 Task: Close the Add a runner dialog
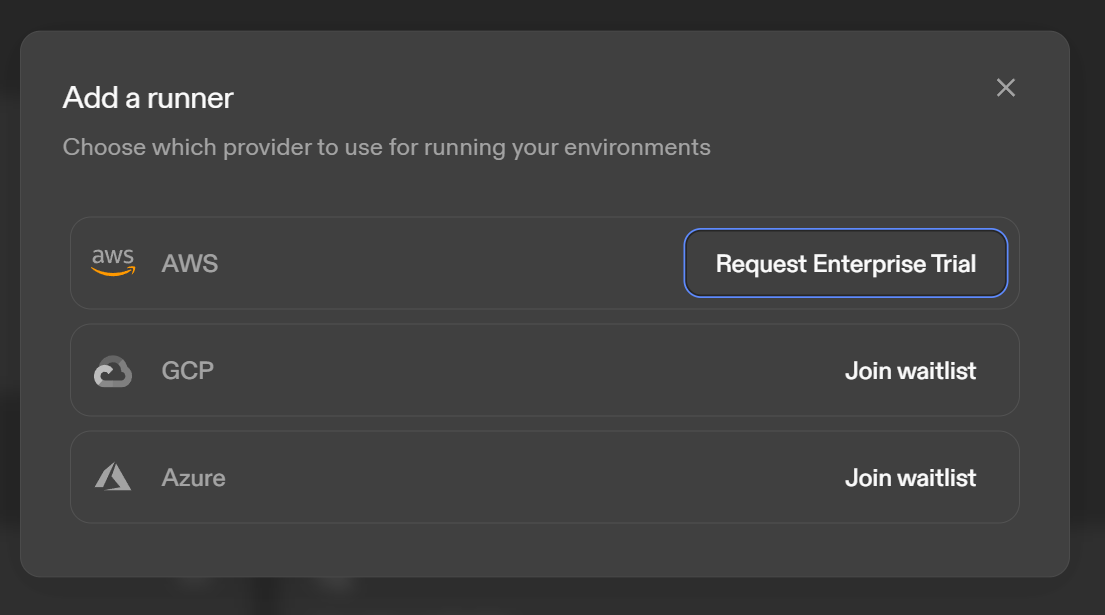coord(1006,88)
